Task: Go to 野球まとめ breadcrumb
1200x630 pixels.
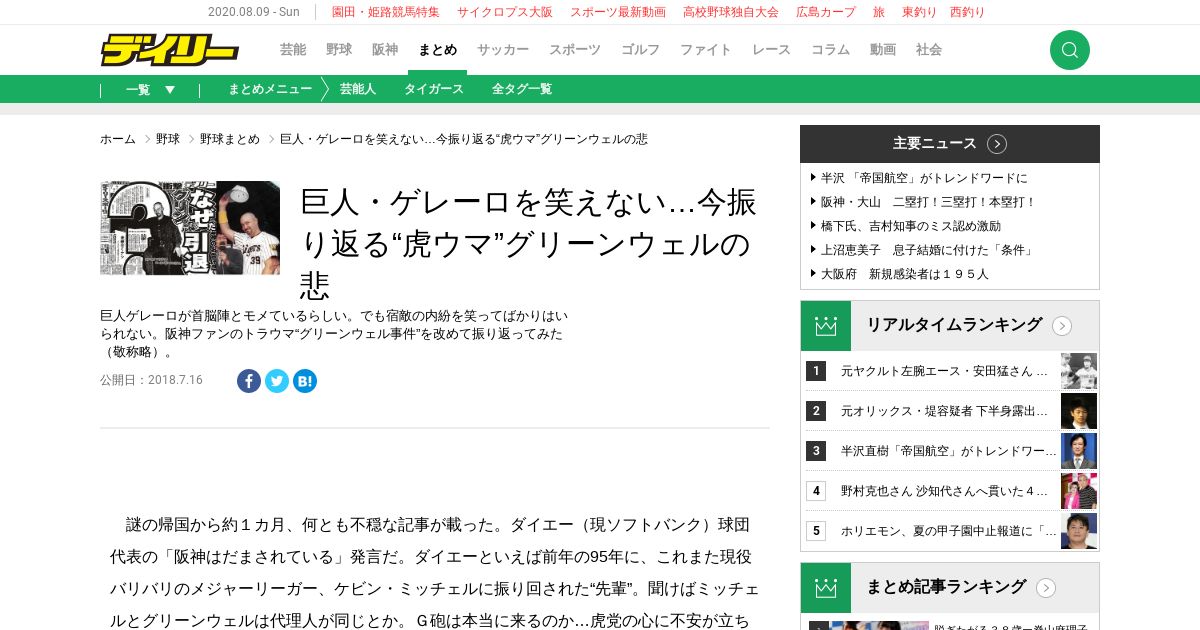Action: point(230,139)
